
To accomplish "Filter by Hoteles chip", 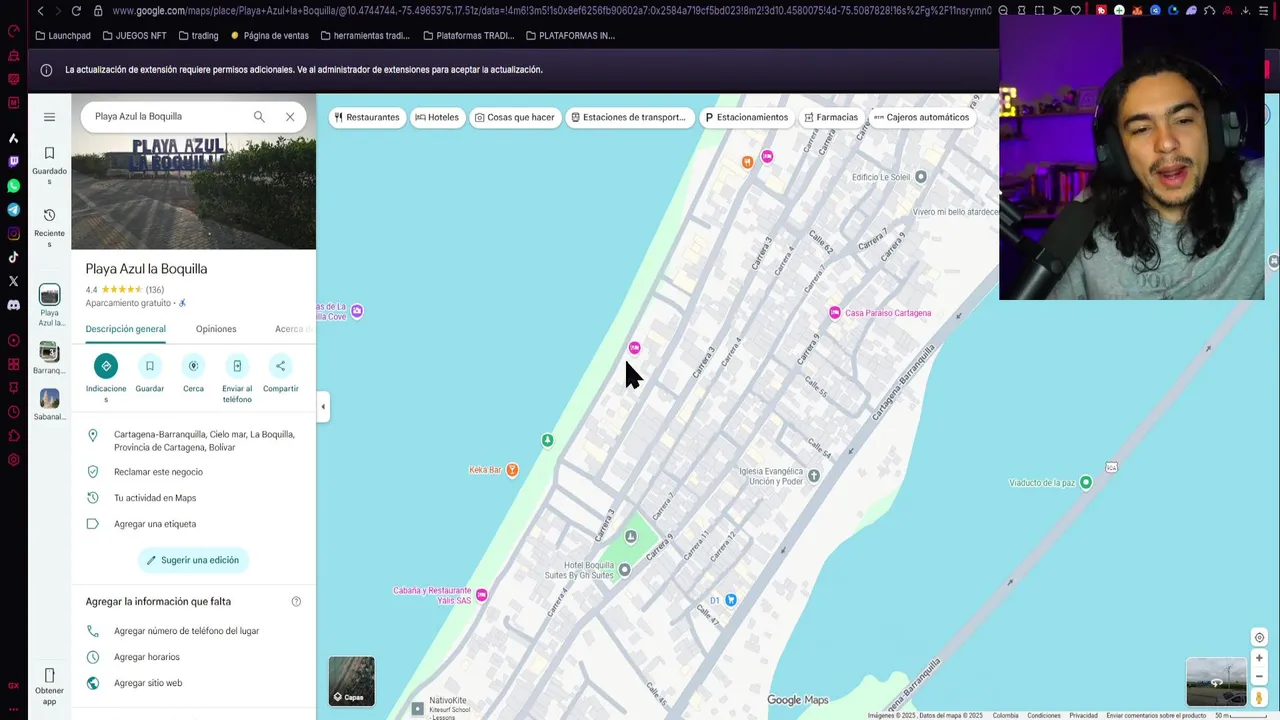I will click(x=437, y=117).
